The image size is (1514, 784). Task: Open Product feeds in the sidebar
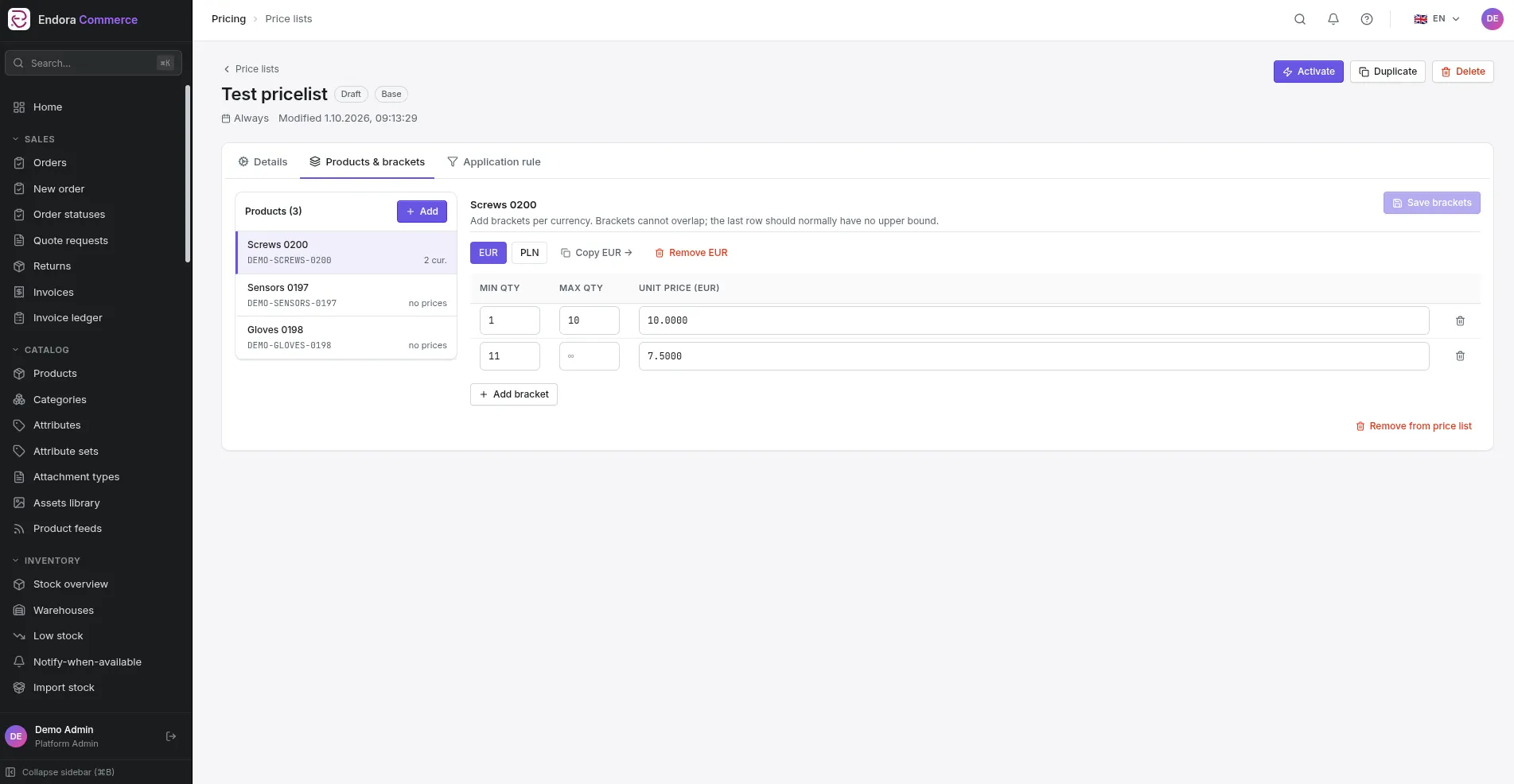pyautogui.click(x=68, y=529)
